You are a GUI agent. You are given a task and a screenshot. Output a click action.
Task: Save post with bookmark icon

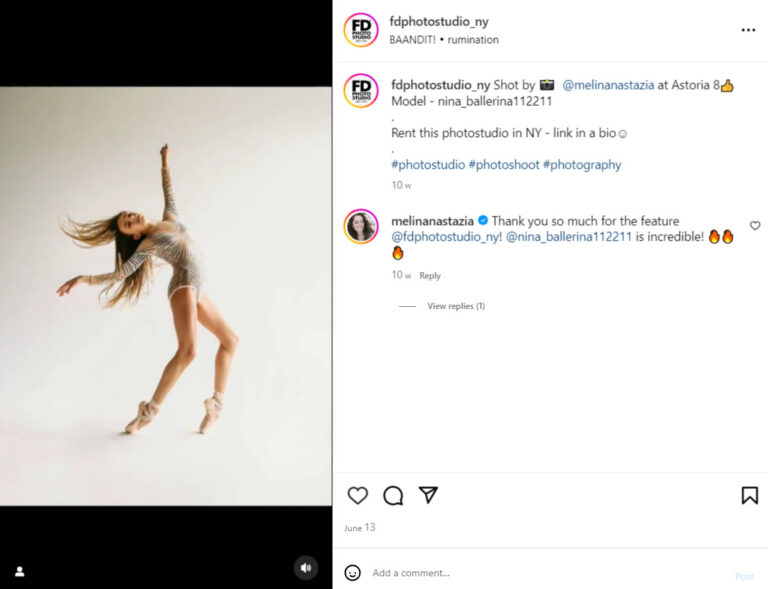point(749,495)
